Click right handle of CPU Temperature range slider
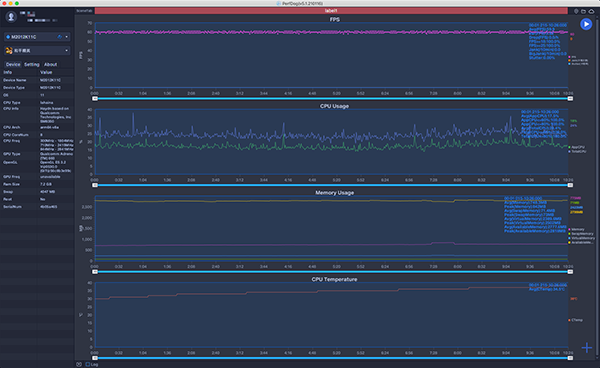This screenshot has height=368, width=600. pyautogui.click(x=570, y=358)
